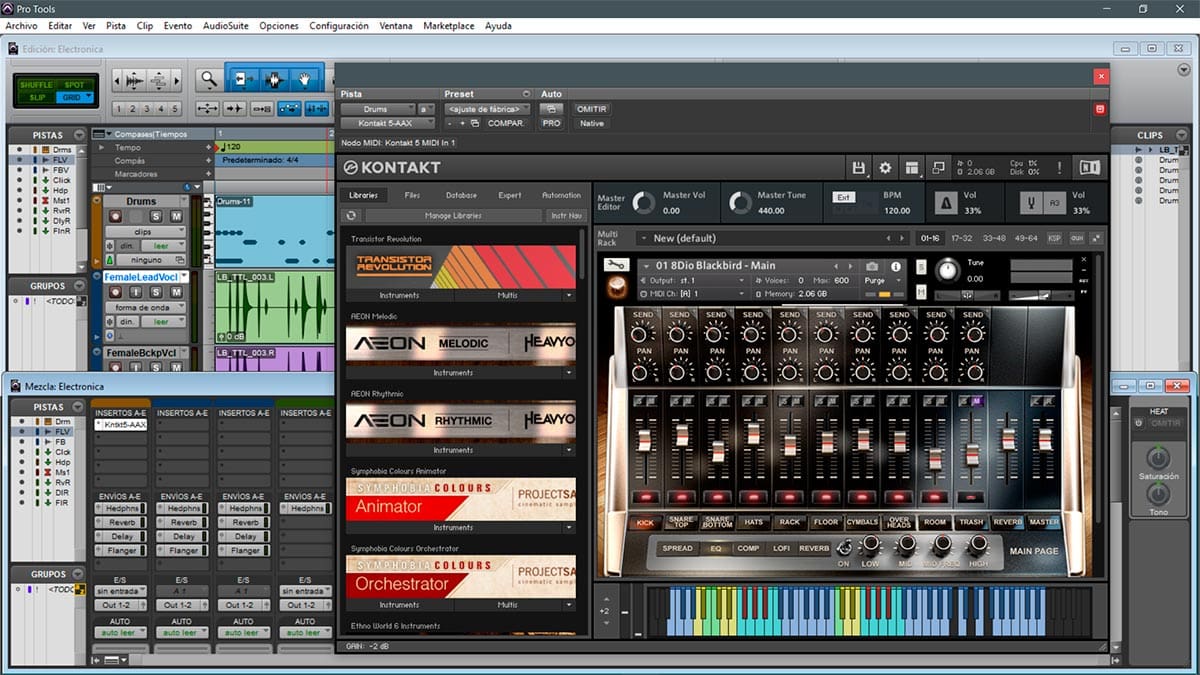Refresh Kontakt libraries list
1200x675 pixels.
(351, 215)
